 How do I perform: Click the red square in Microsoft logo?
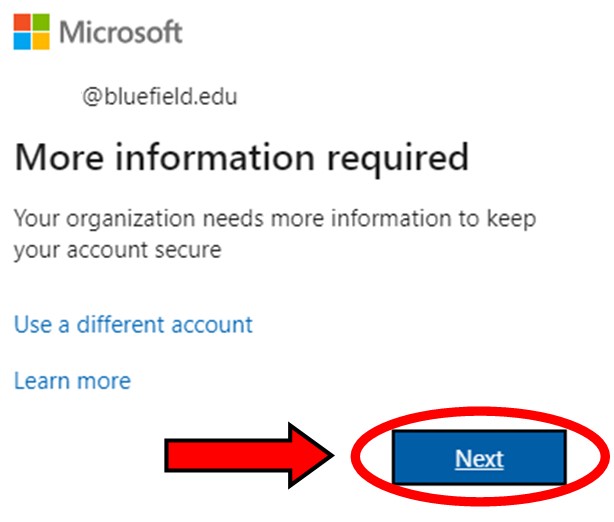(x=22, y=22)
